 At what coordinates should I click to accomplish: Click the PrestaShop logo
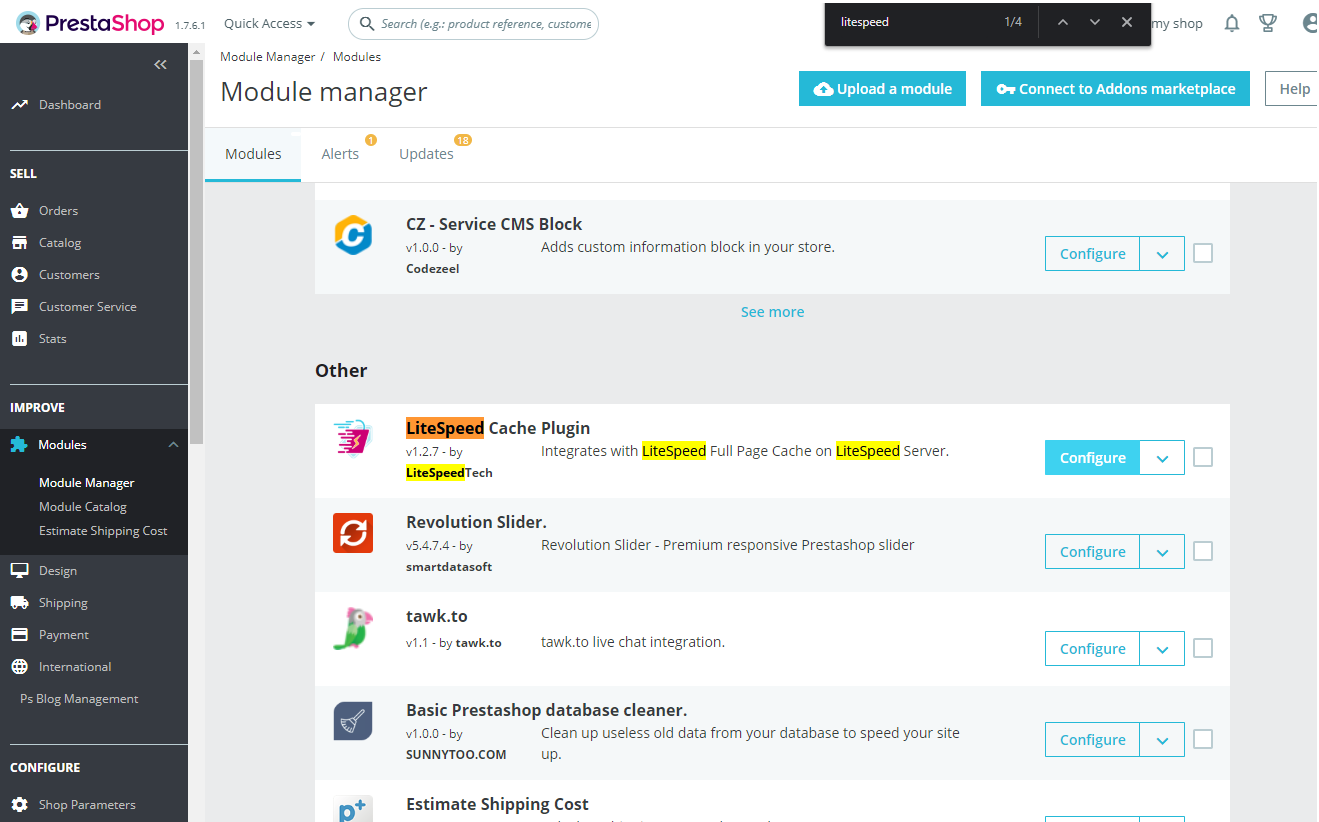pyautogui.click(x=92, y=23)
